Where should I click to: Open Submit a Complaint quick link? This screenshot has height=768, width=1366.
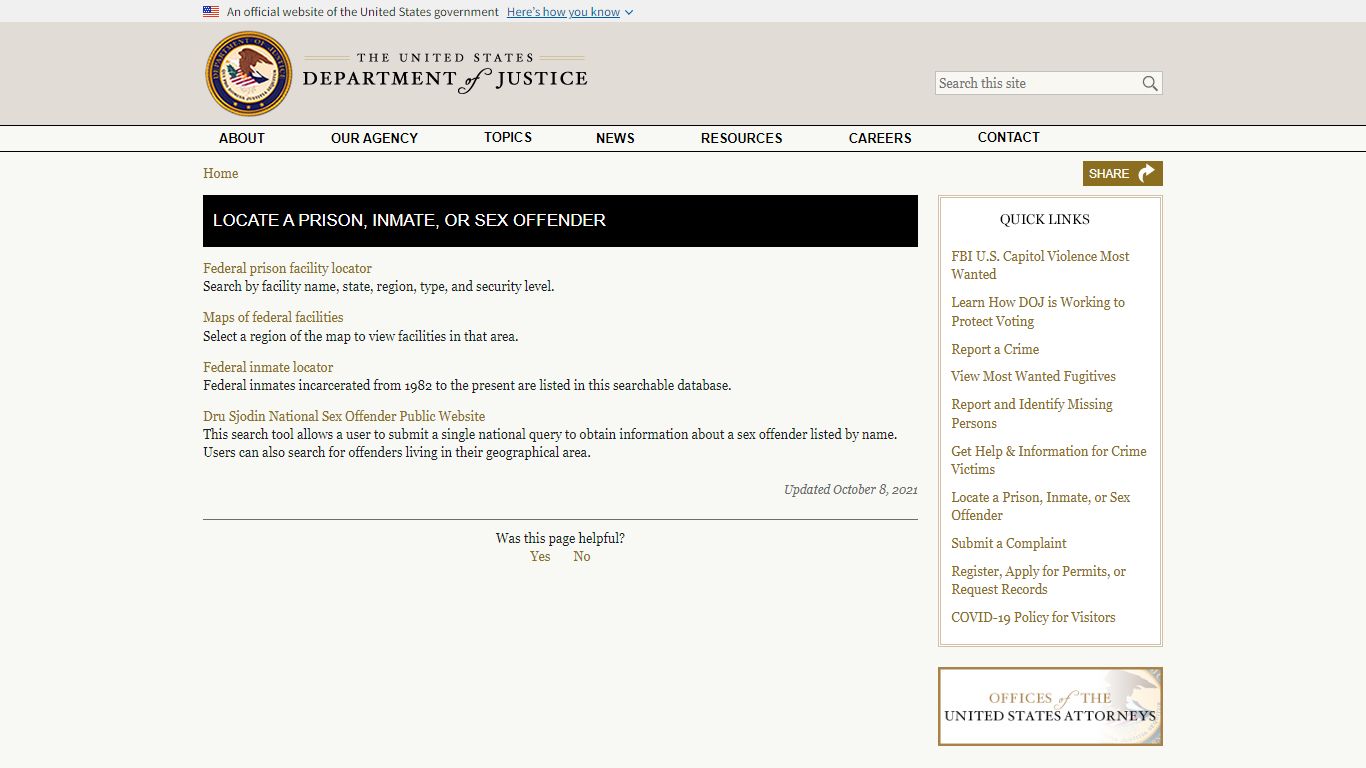1009,543
